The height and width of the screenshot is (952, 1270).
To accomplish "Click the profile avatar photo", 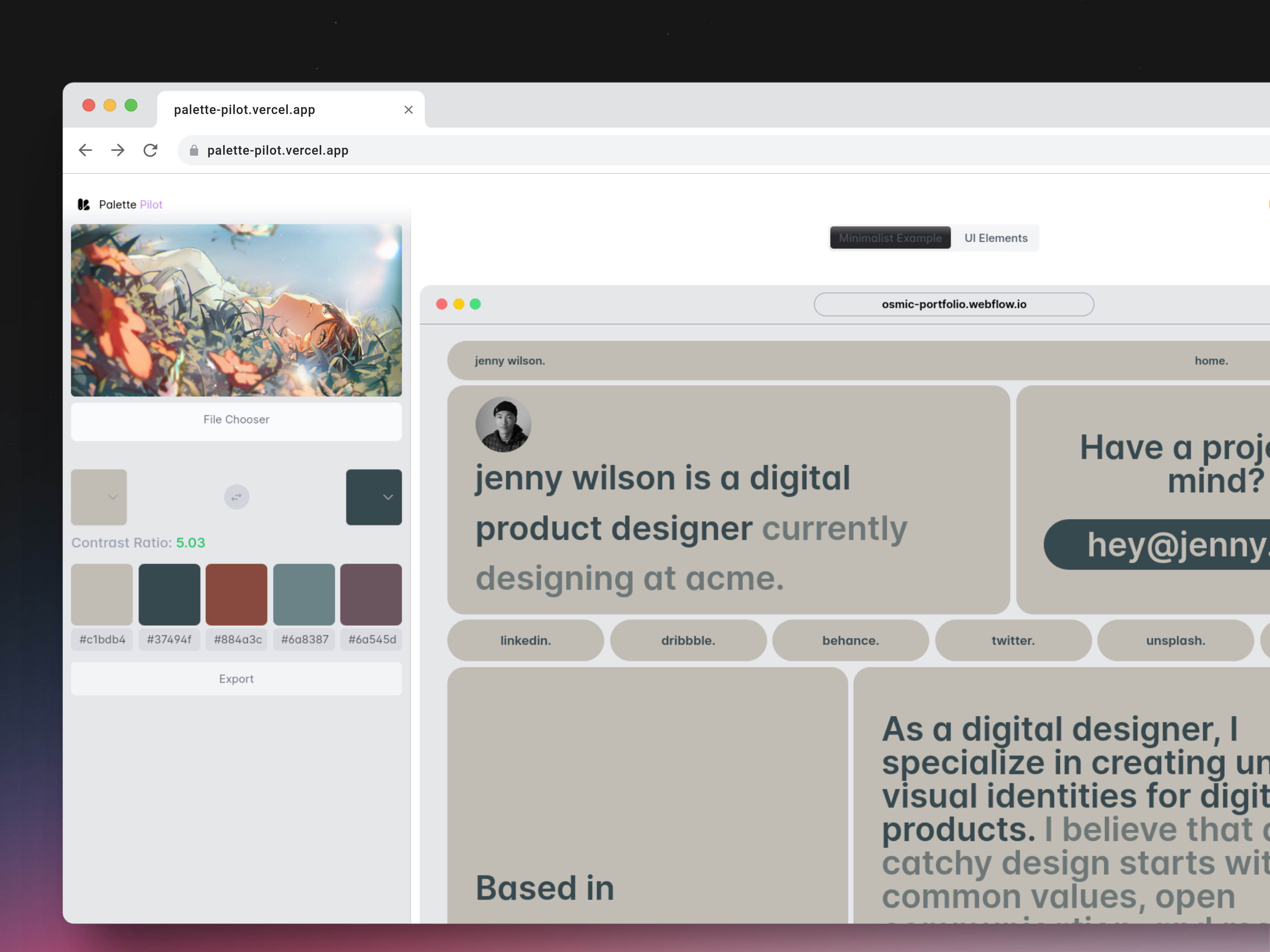I will point(503,425).
